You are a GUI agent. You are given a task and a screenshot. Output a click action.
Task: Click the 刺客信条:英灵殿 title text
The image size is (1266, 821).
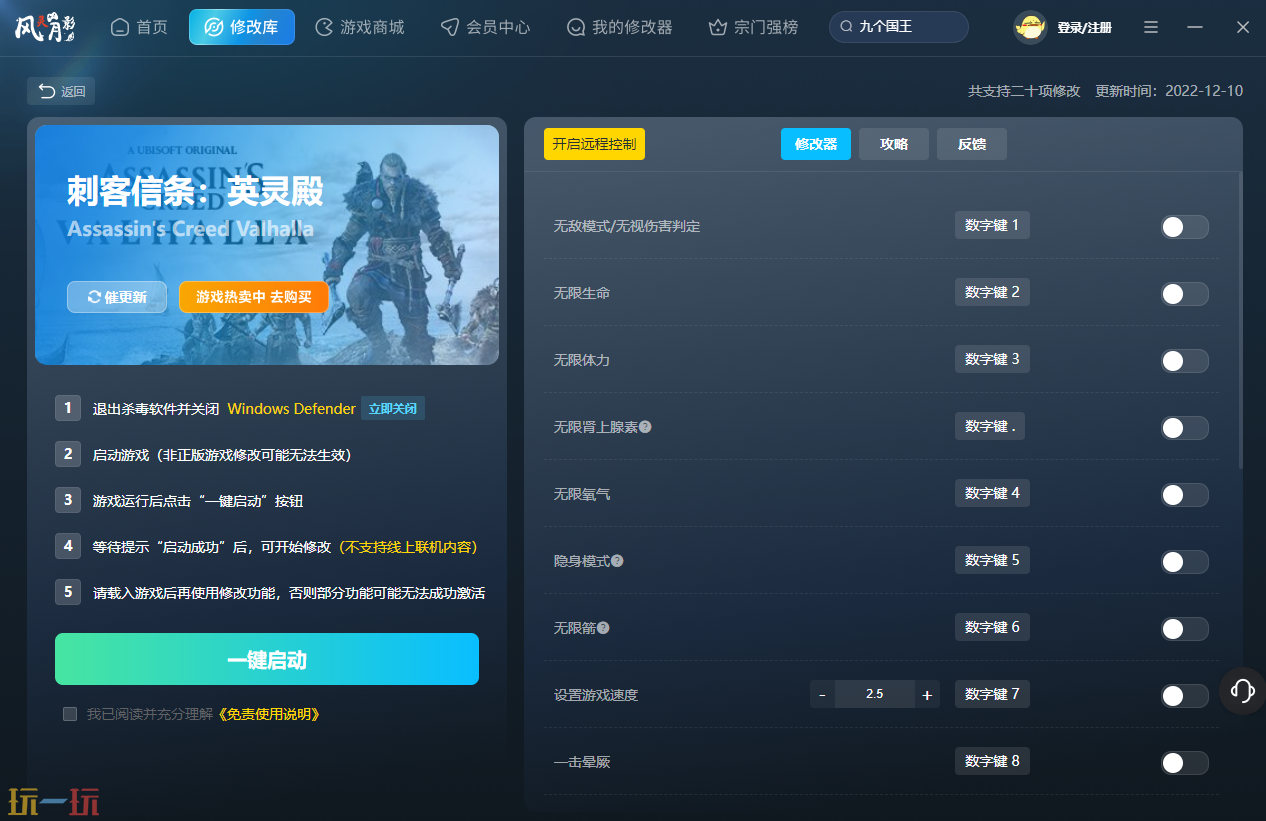point(195,191)
